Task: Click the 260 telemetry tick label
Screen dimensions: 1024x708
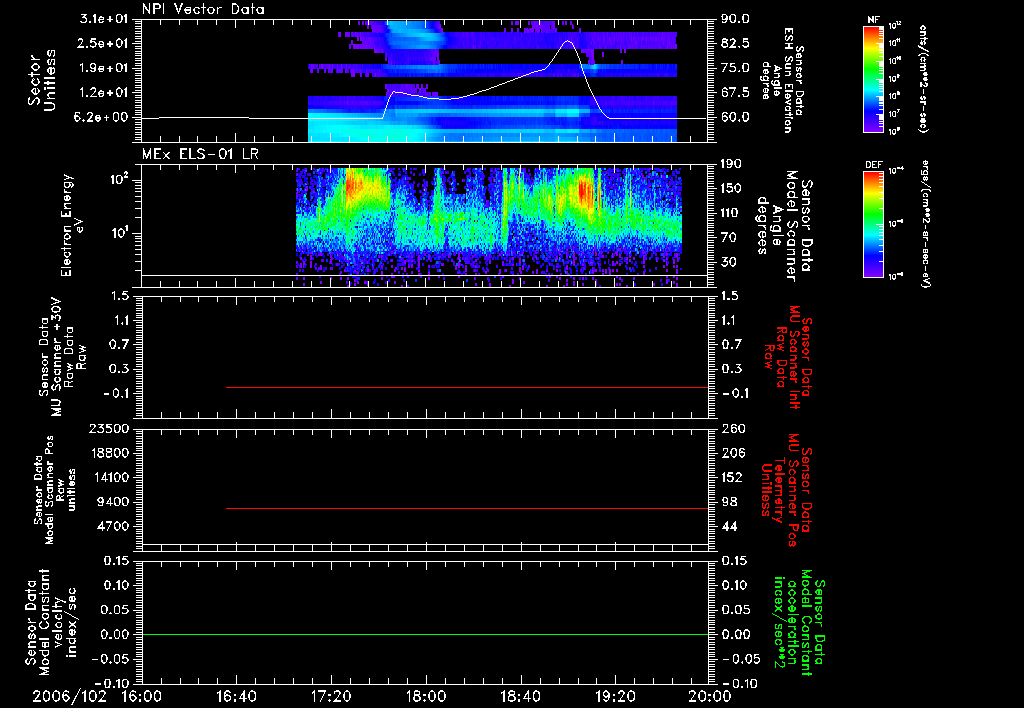Action: (x=732, y=428)
